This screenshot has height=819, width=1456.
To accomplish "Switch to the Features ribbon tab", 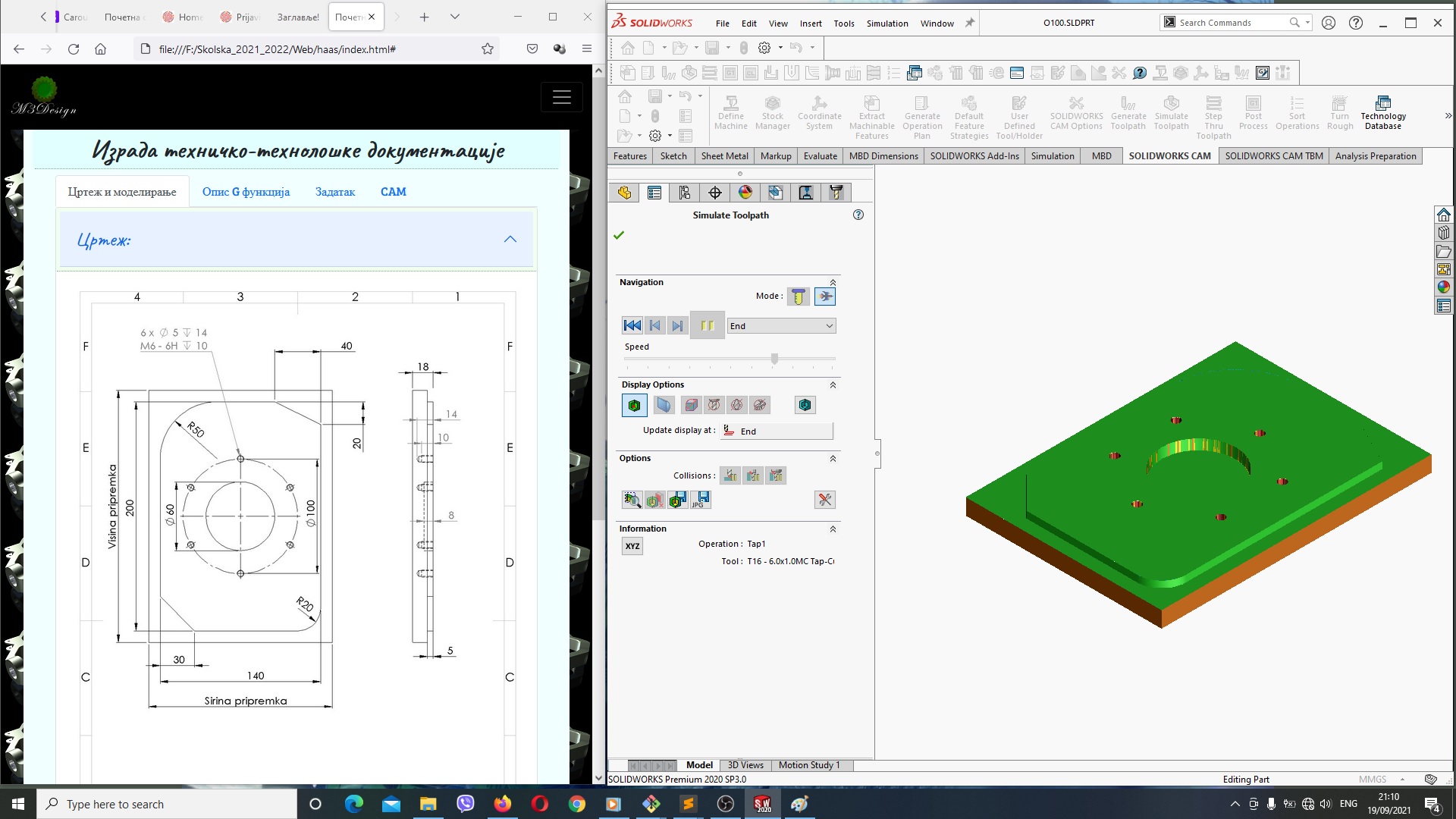I will click(629, 156).
